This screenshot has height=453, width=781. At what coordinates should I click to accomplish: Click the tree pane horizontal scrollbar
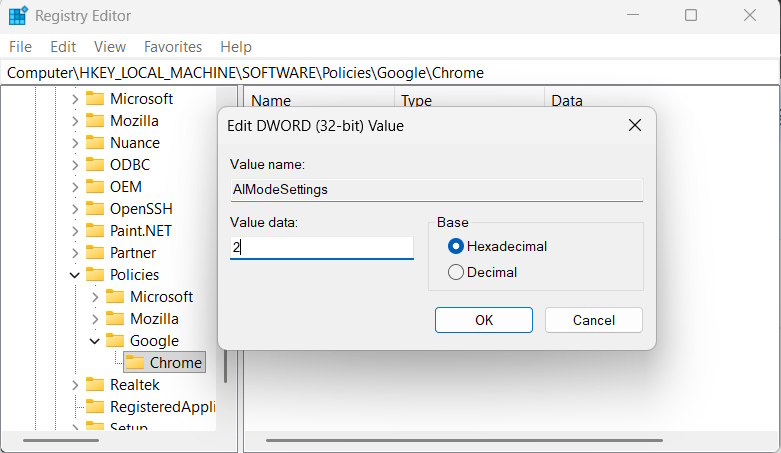pos(61,441)
